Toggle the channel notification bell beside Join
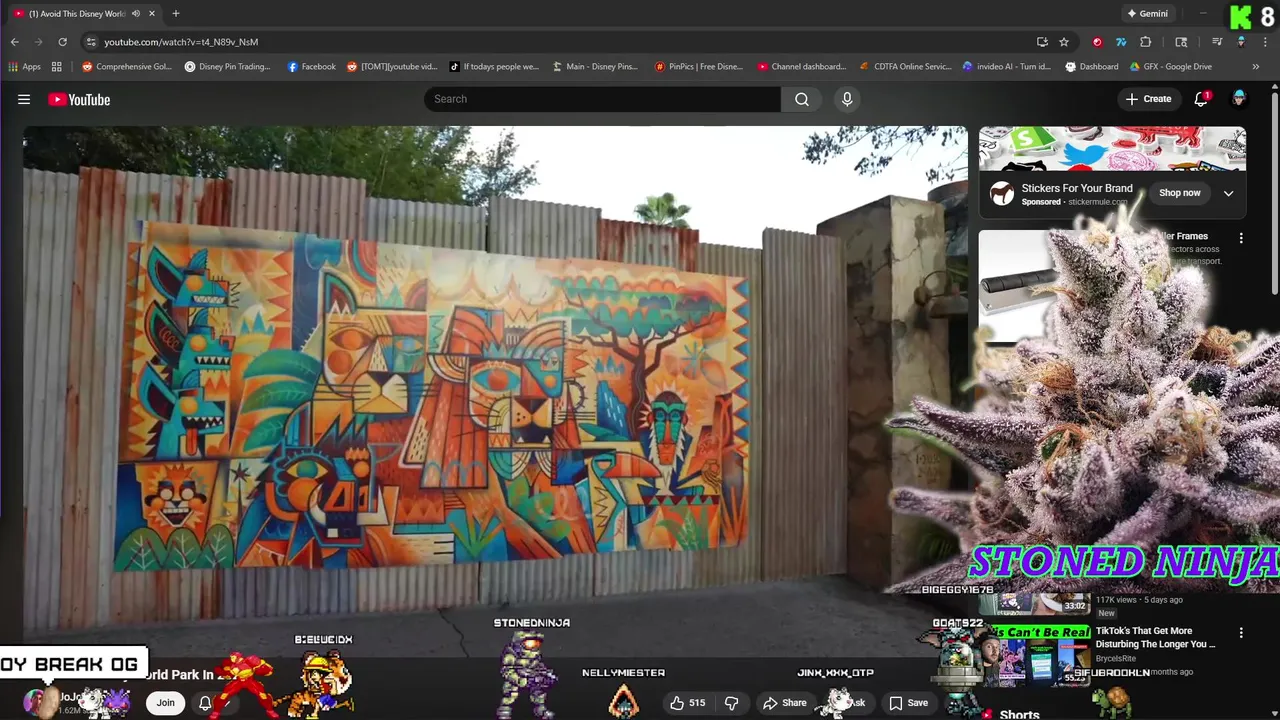Image resolution: width=1280 pixels, height=720 pixels. (x=205, y=703)
